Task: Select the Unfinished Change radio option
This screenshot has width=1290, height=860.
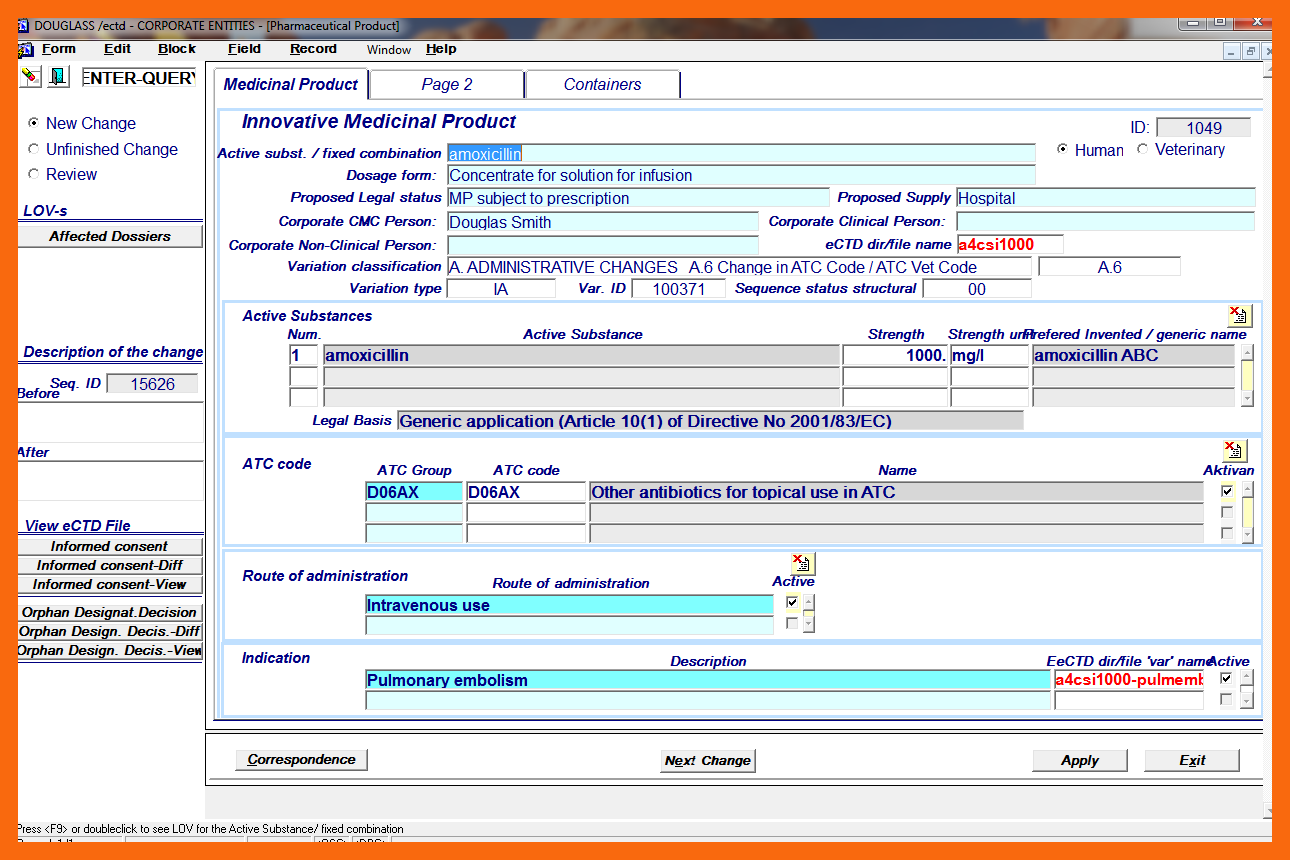Action: (x=34, y=149)
